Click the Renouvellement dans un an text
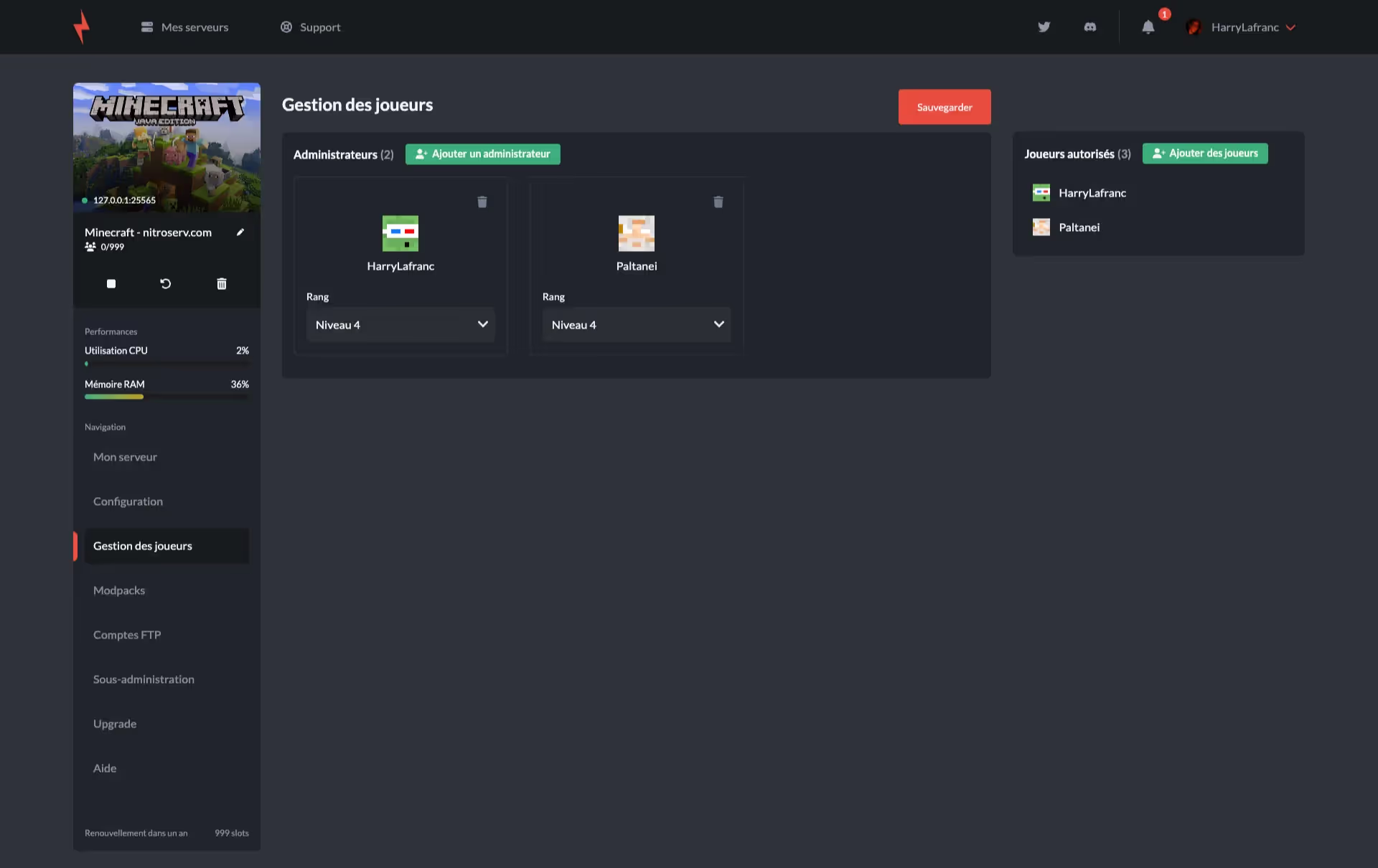The width and height of the screenshot is (1378, 868). pos(136,833)
